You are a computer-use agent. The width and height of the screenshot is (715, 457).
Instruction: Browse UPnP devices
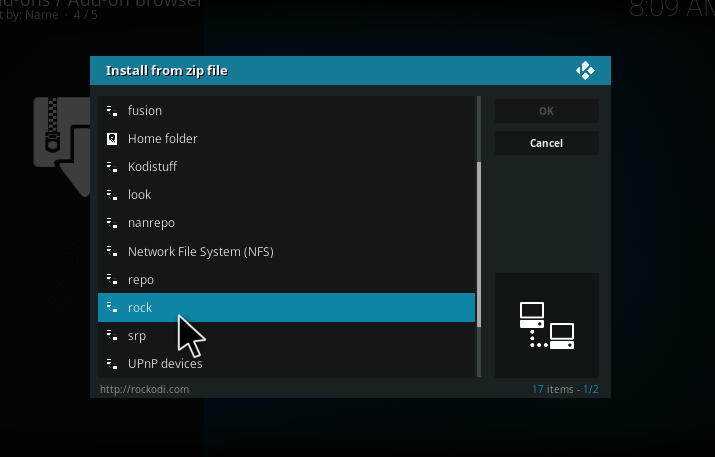click(x=286, y=364)
